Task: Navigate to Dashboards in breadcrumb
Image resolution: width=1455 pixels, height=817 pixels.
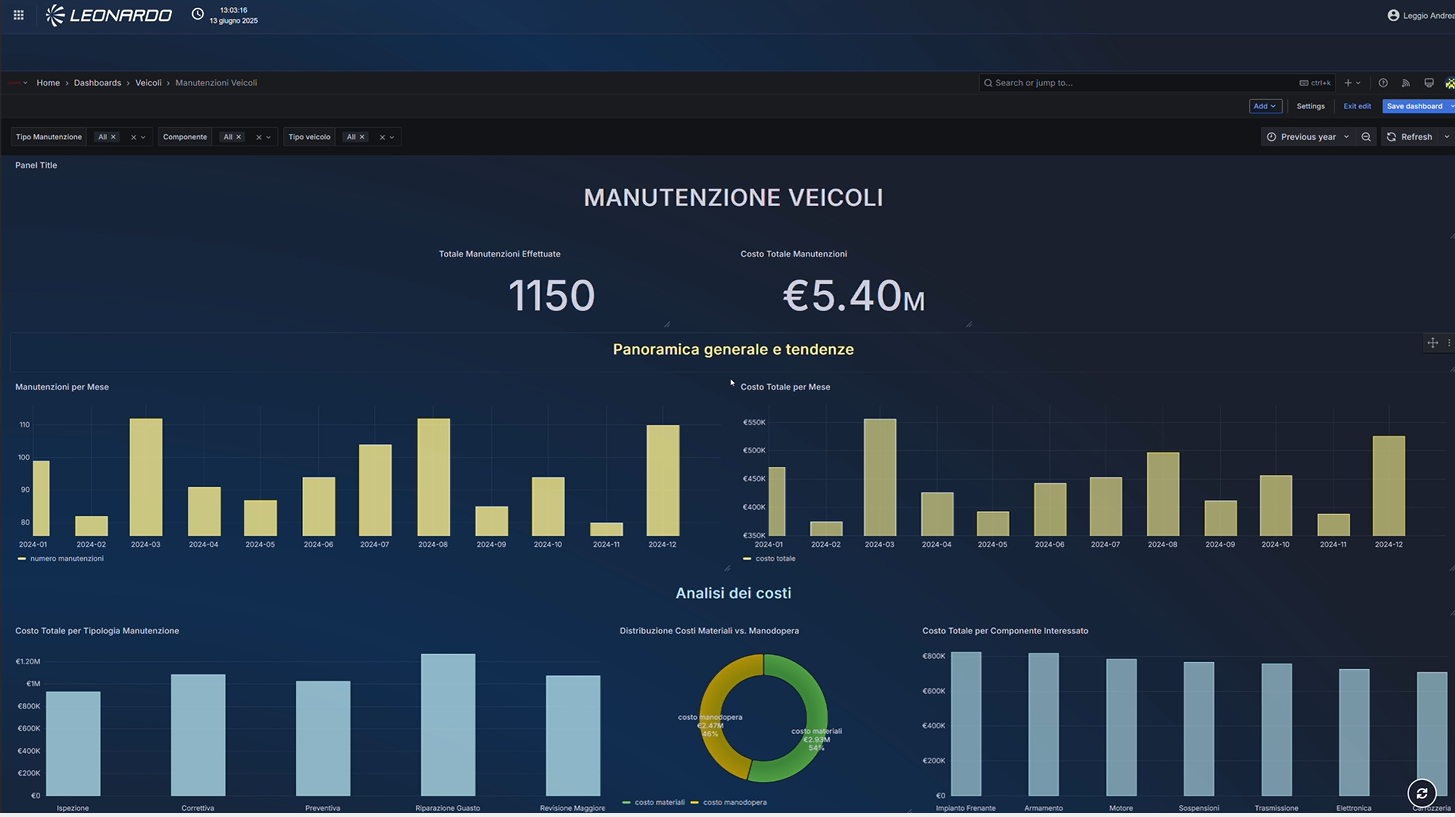Action: tap(97, 83)
